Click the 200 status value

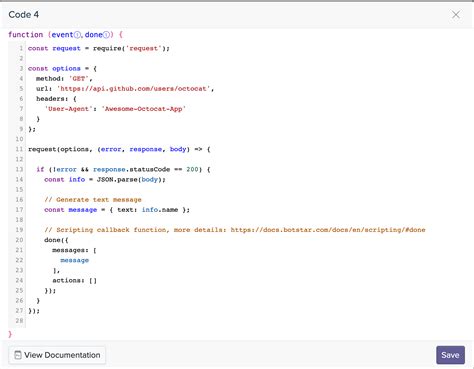[x=192, y=169]
